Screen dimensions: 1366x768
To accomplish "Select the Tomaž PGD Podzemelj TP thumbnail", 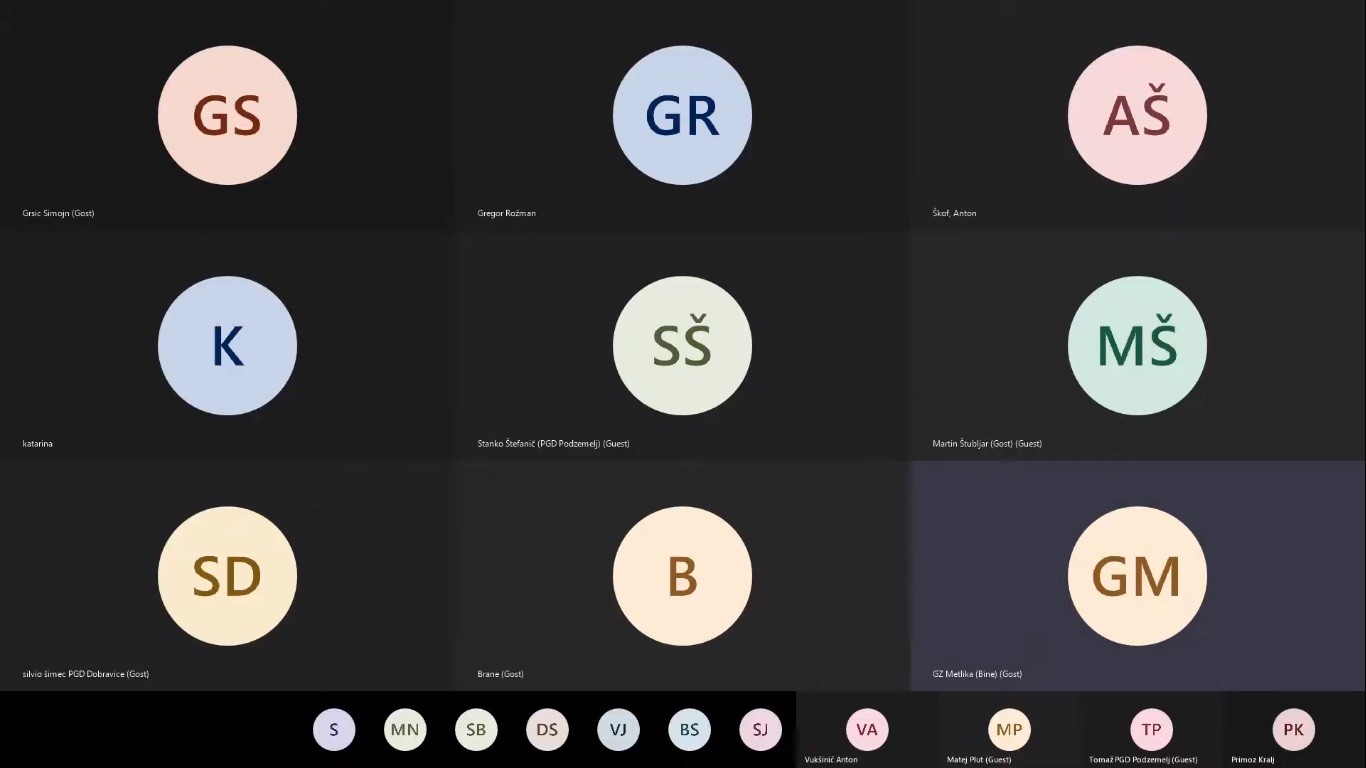I will tap(1151, 730).
